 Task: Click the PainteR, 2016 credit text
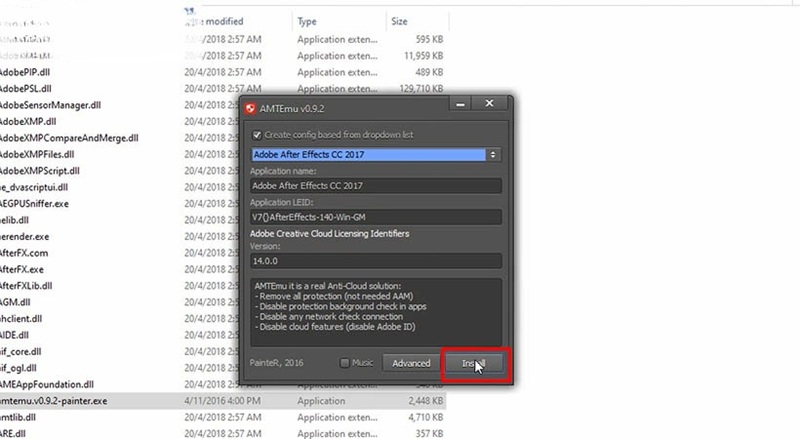click(x=277, y=363)
